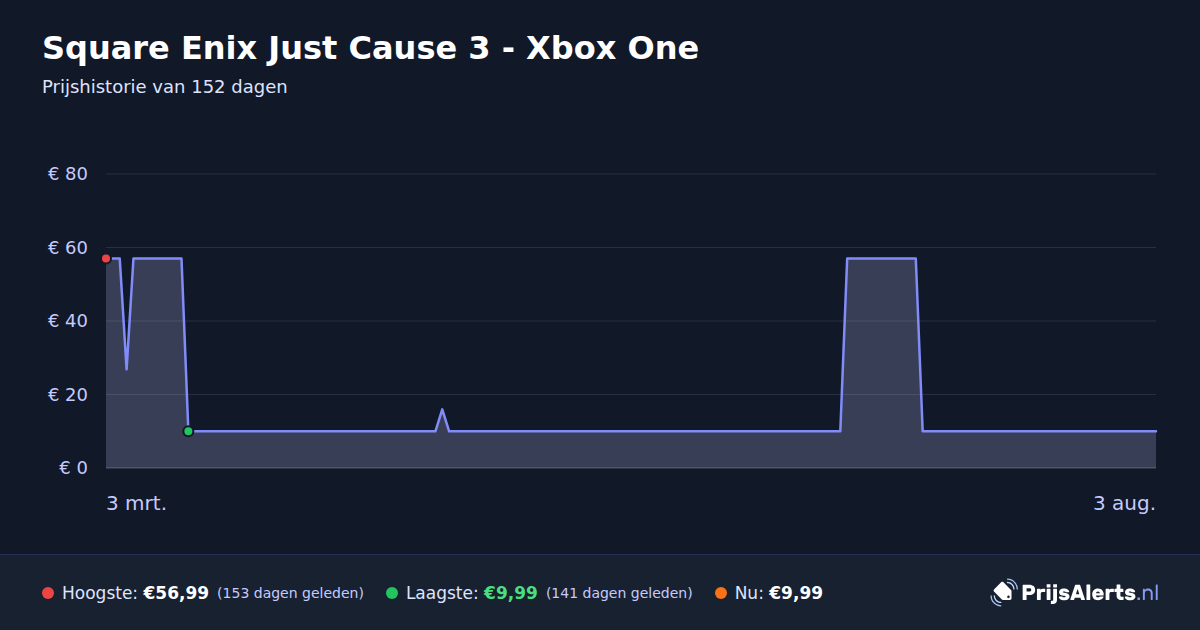Click the 3 mrt. start date label

tap(137, 503)
